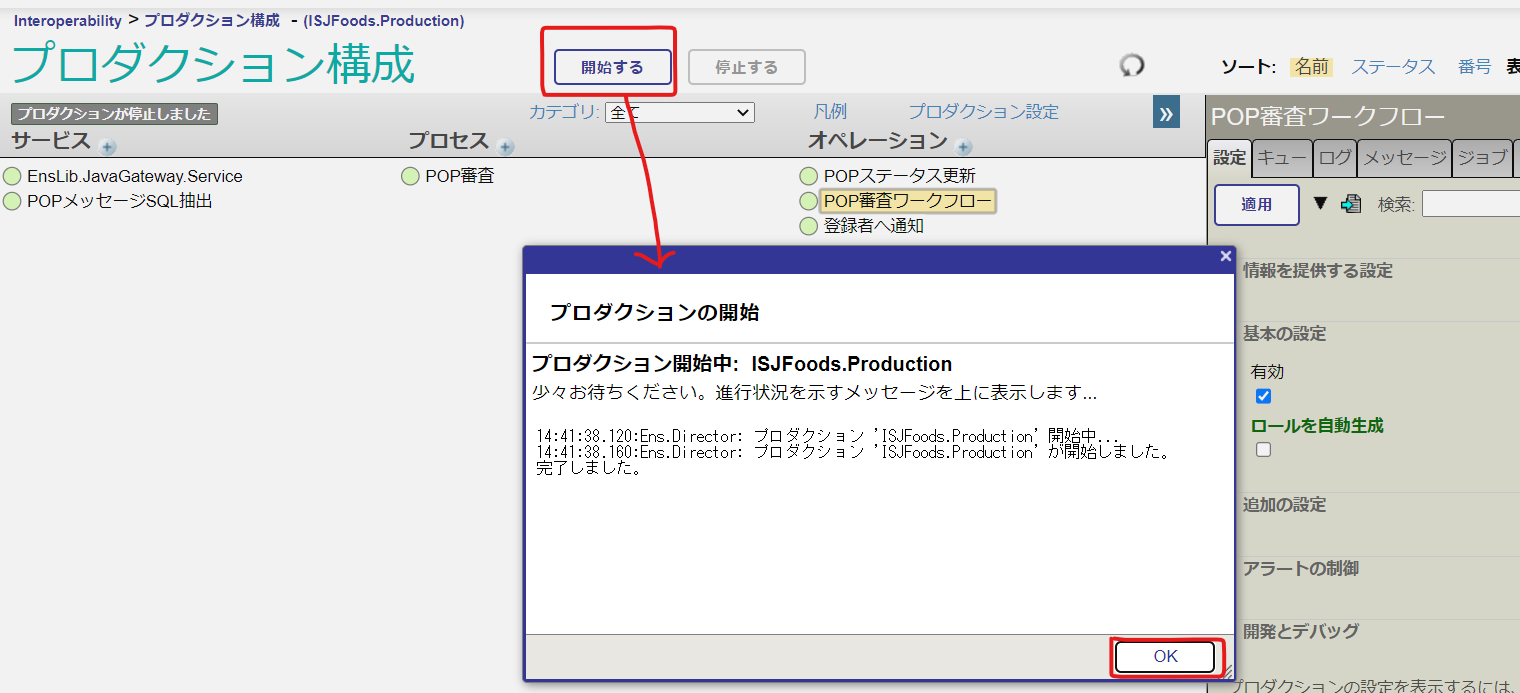The width and height of the screenshot is (1520, 693).
Task: Click the refresh circular arrow icon
Action: [x=1131, y=66]
